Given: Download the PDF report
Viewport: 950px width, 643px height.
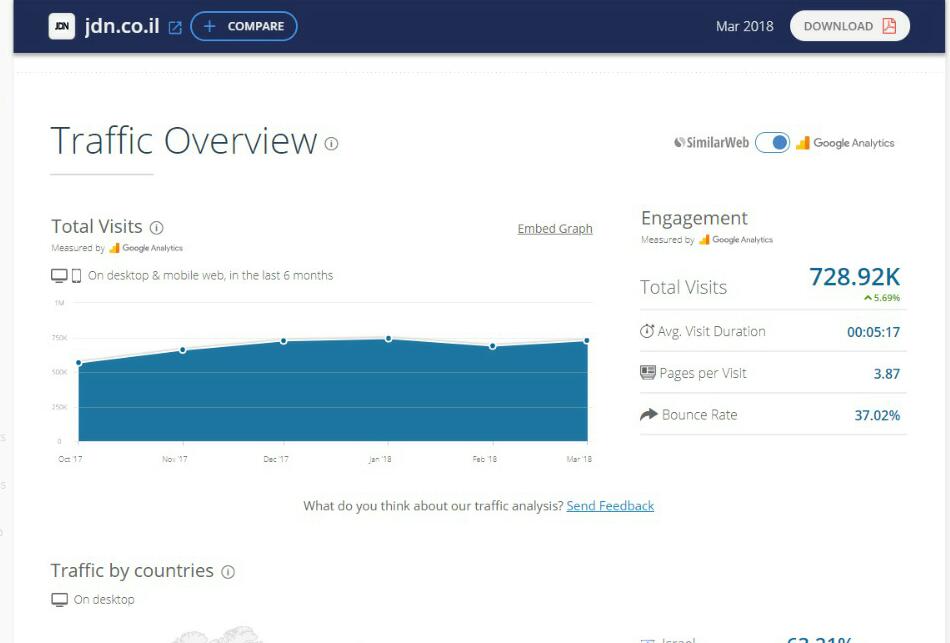Looking at the screenshot, I should tap(849, 27).
